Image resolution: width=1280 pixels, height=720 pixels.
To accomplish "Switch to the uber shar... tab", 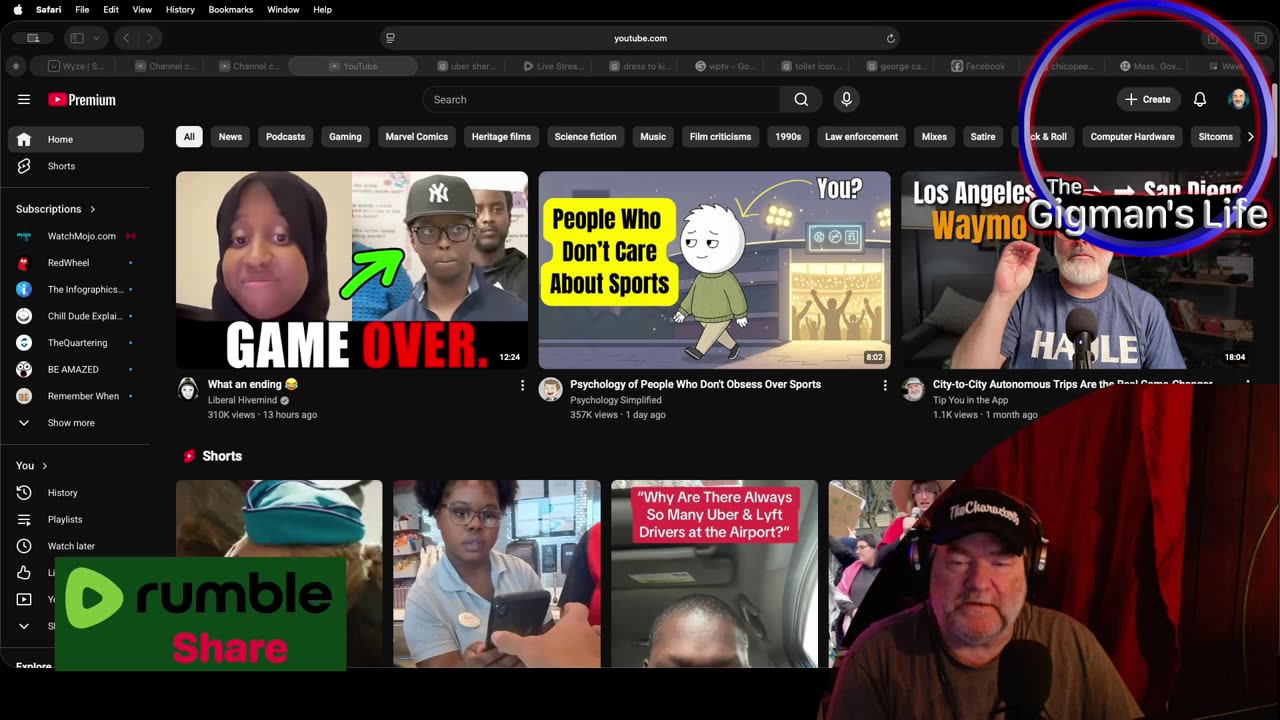I will click(x=466, y=66).
